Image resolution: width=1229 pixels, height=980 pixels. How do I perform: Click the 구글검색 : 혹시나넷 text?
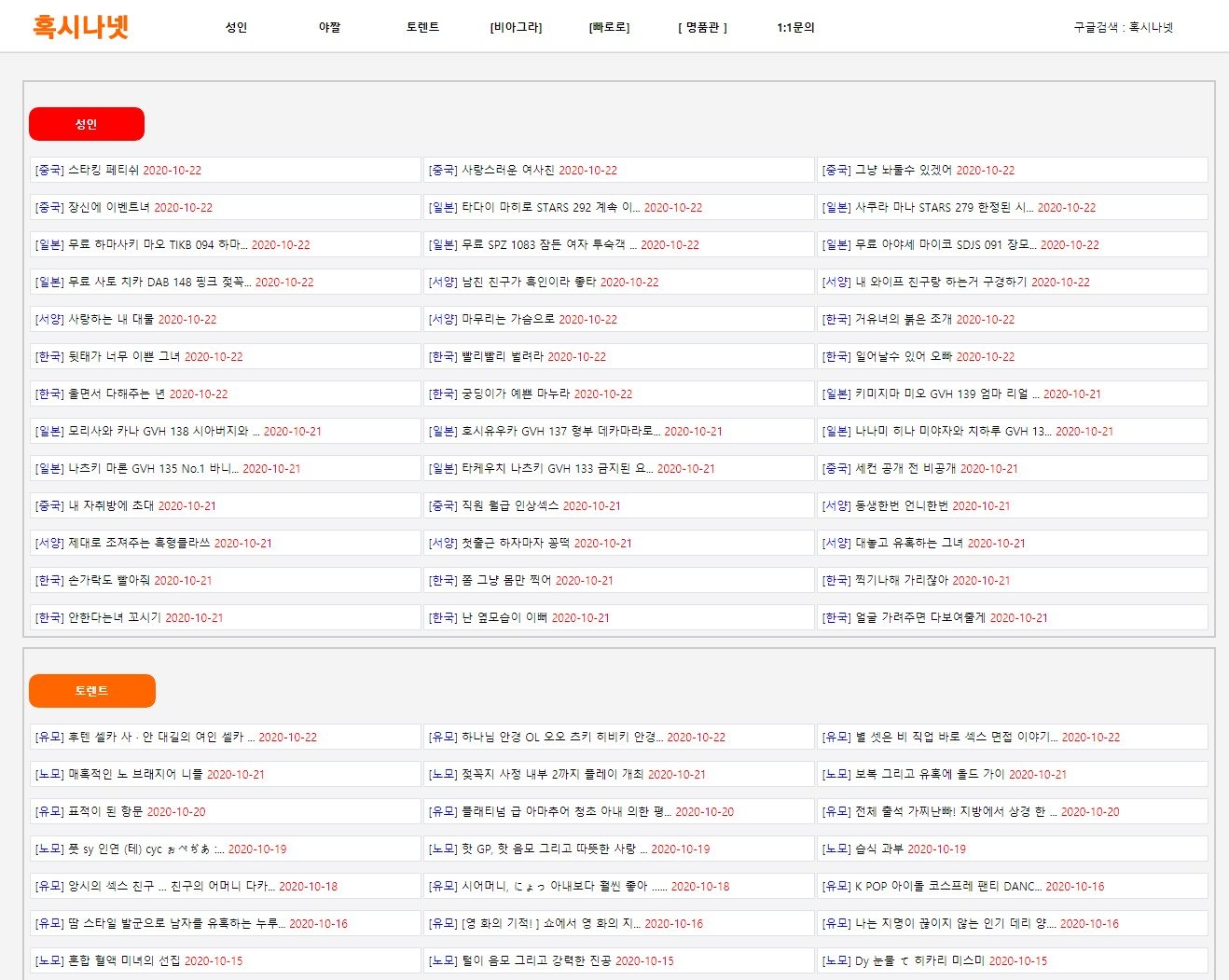click(1123, 27)
